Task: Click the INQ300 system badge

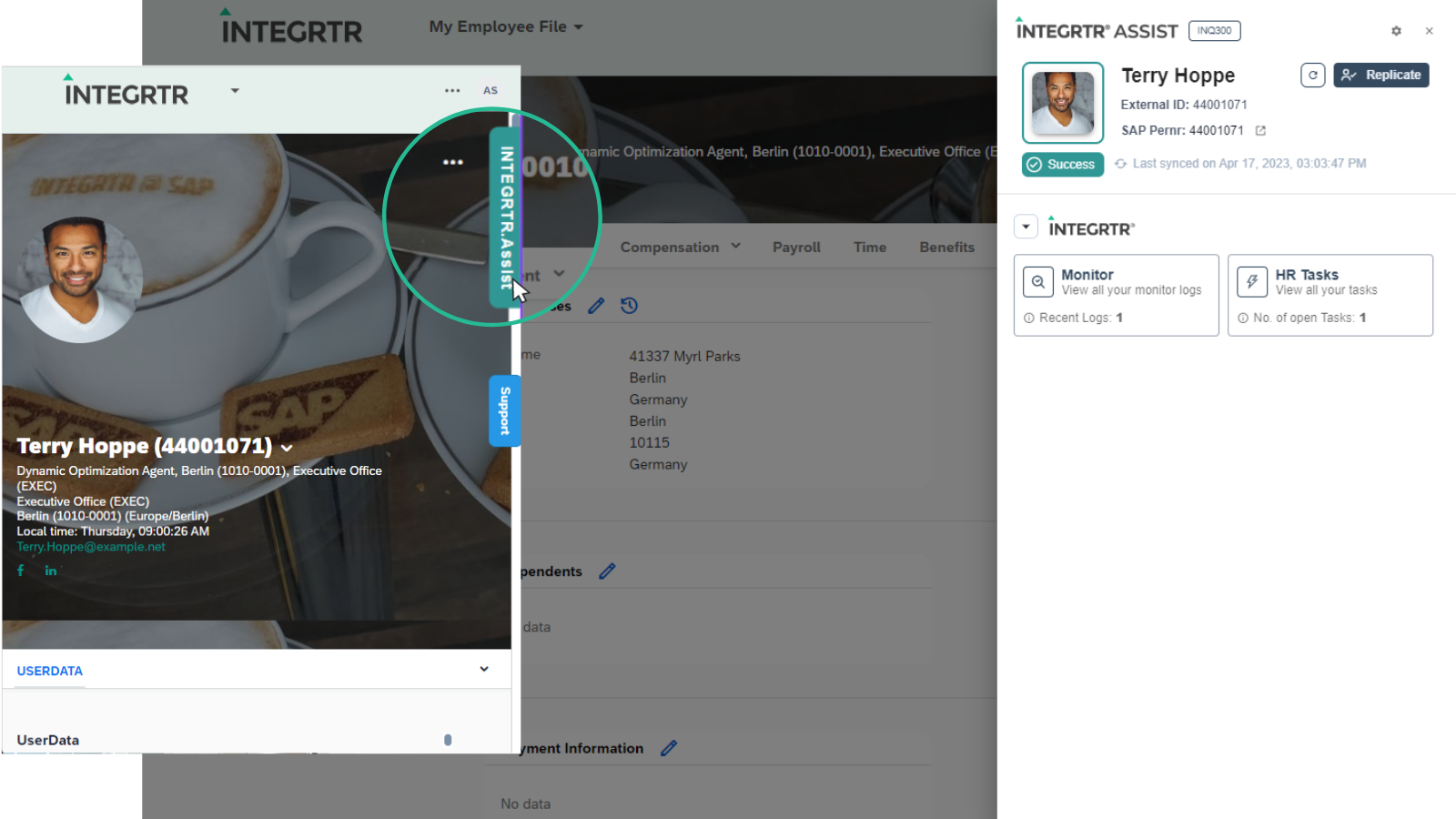Action: coord(1214,31)
